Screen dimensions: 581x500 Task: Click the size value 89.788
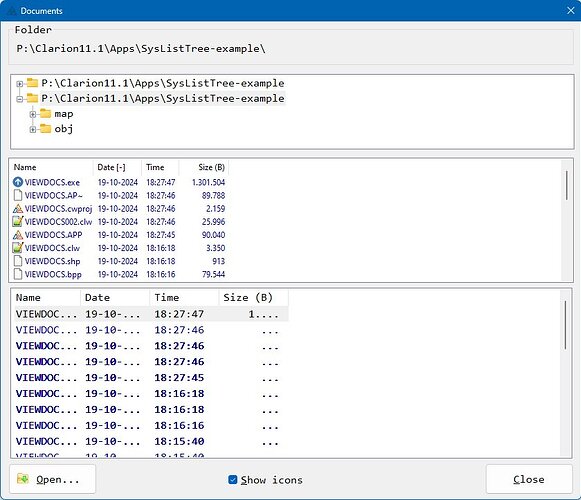coord(213,195)
